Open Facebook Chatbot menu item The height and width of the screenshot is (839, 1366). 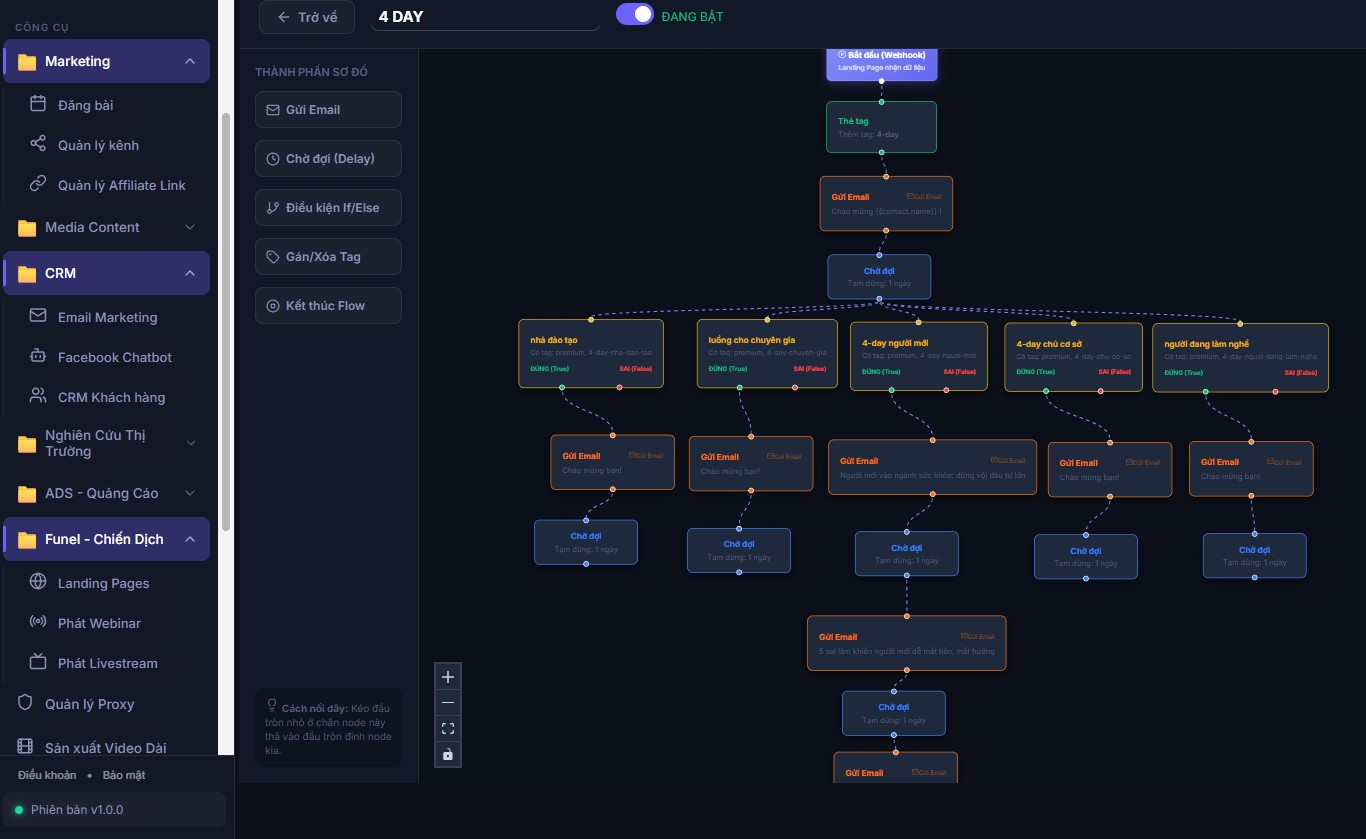click(x=113, y=357)
